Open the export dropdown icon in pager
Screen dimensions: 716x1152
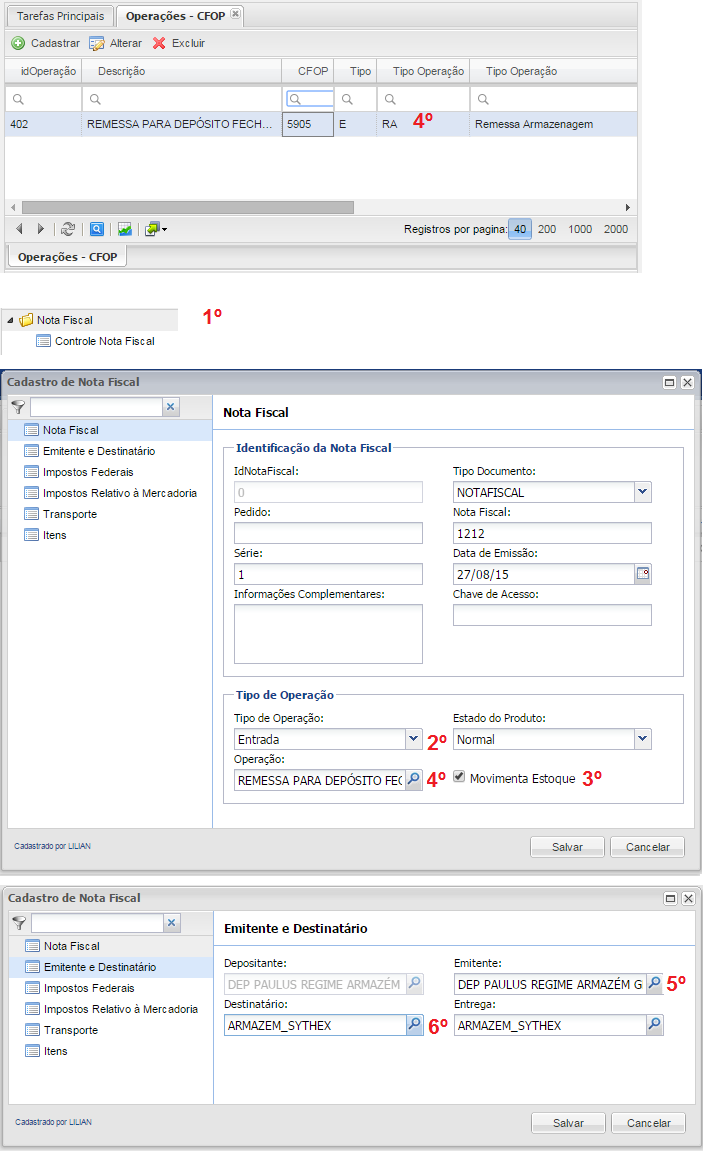[156, 229]
